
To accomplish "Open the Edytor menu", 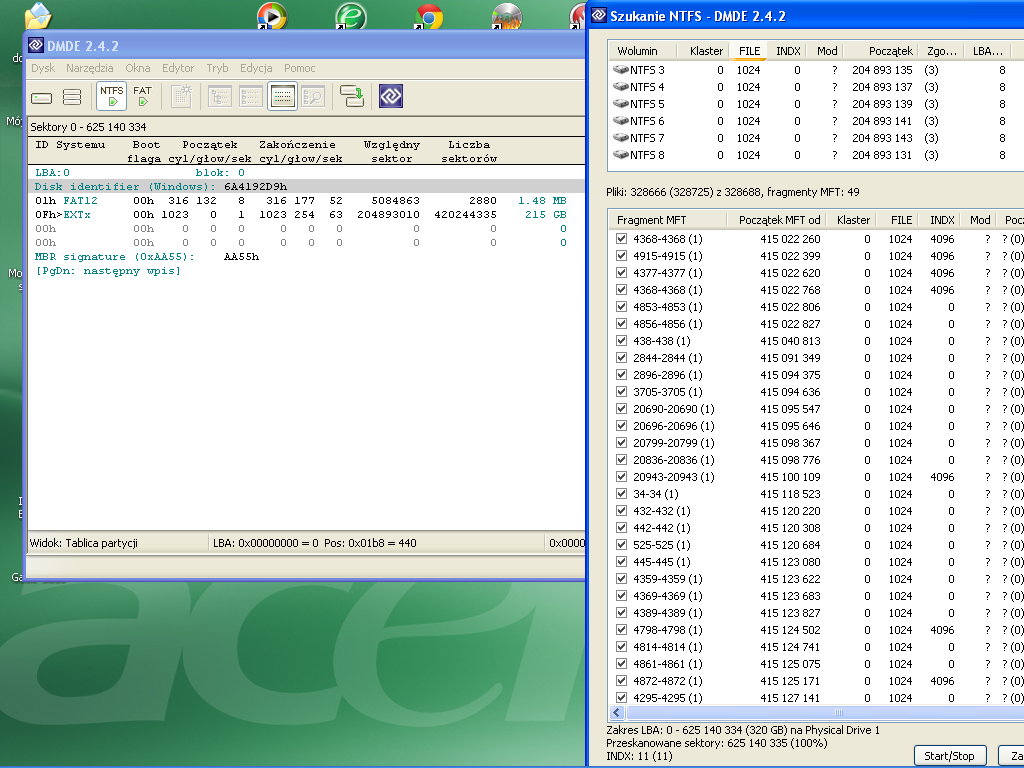I will click(x=178, y=68).
